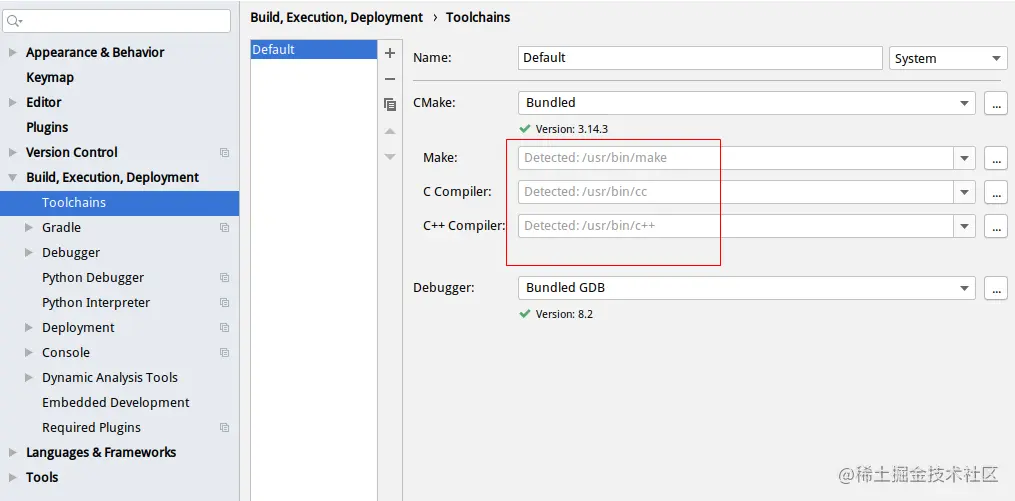The image size is (1015, 501).
Task: Open Embedded Development settings
Action: tap(116, 403)
